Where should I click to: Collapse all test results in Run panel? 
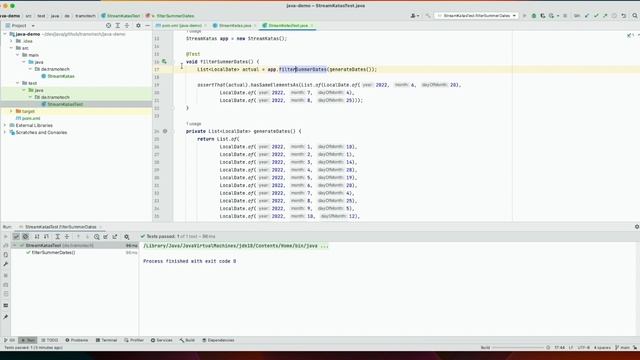67,236
